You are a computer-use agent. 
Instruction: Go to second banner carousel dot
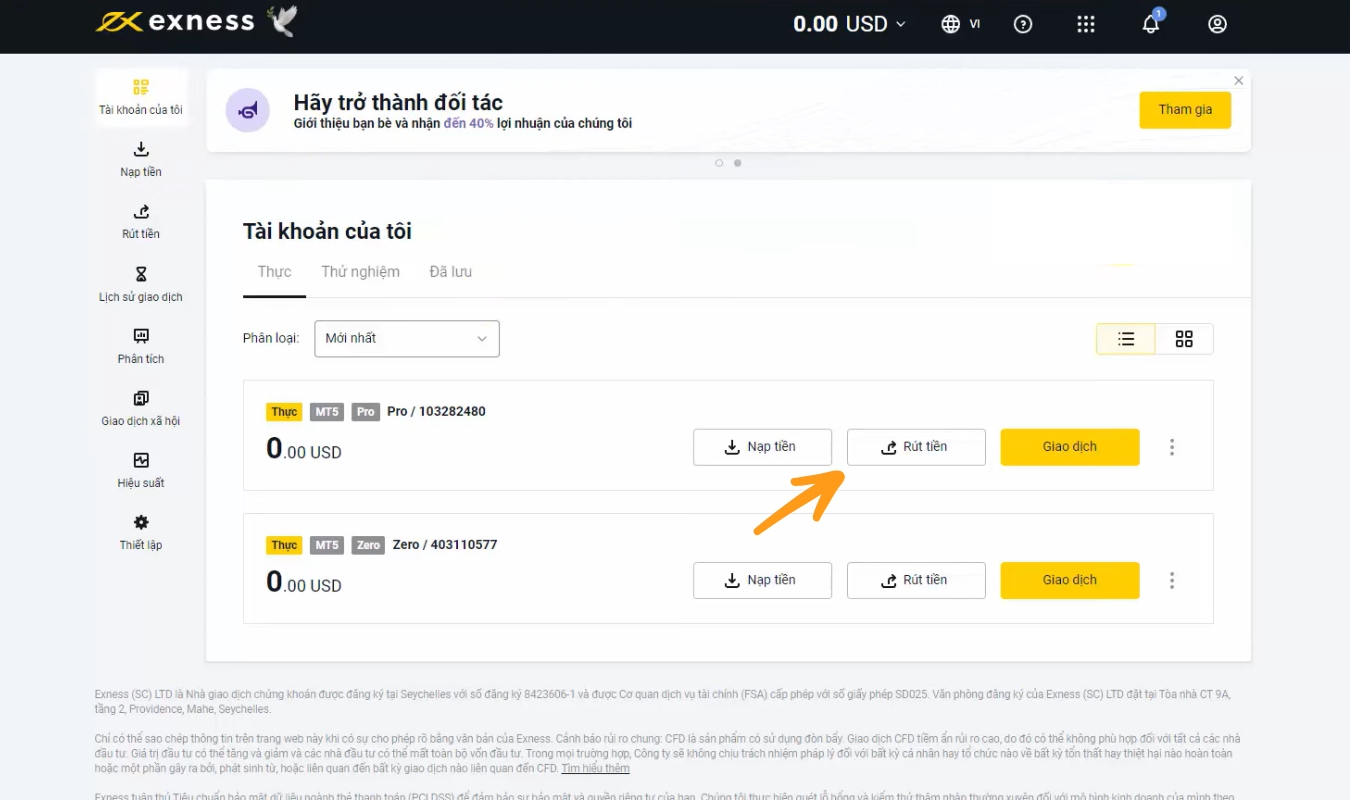(737, 163)
